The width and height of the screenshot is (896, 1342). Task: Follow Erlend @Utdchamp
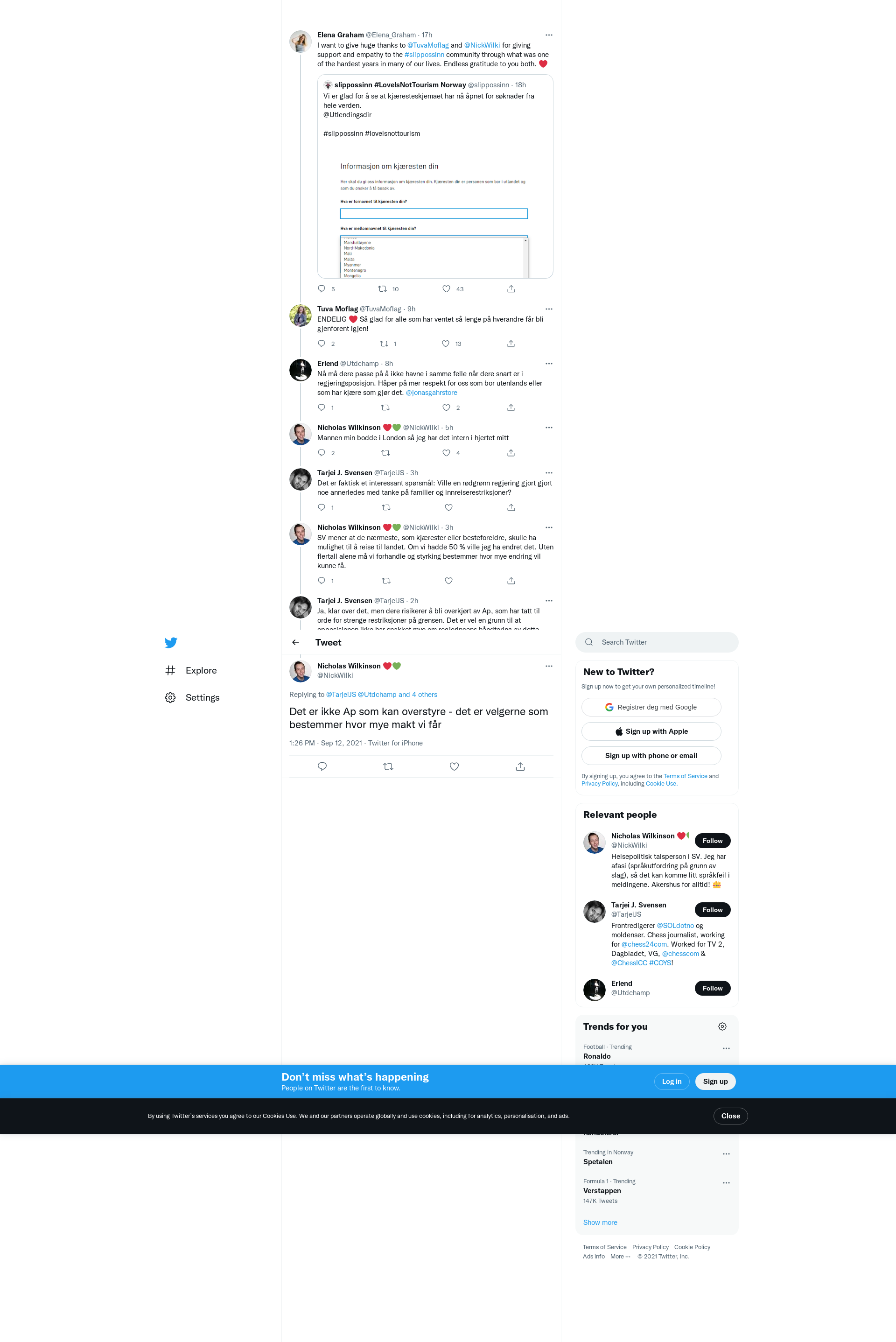[712, 988]
